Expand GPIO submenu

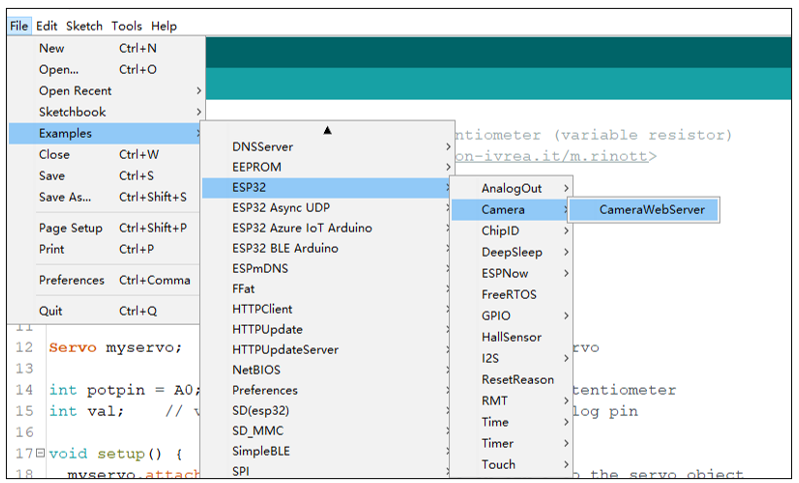[x=512, y=316]
